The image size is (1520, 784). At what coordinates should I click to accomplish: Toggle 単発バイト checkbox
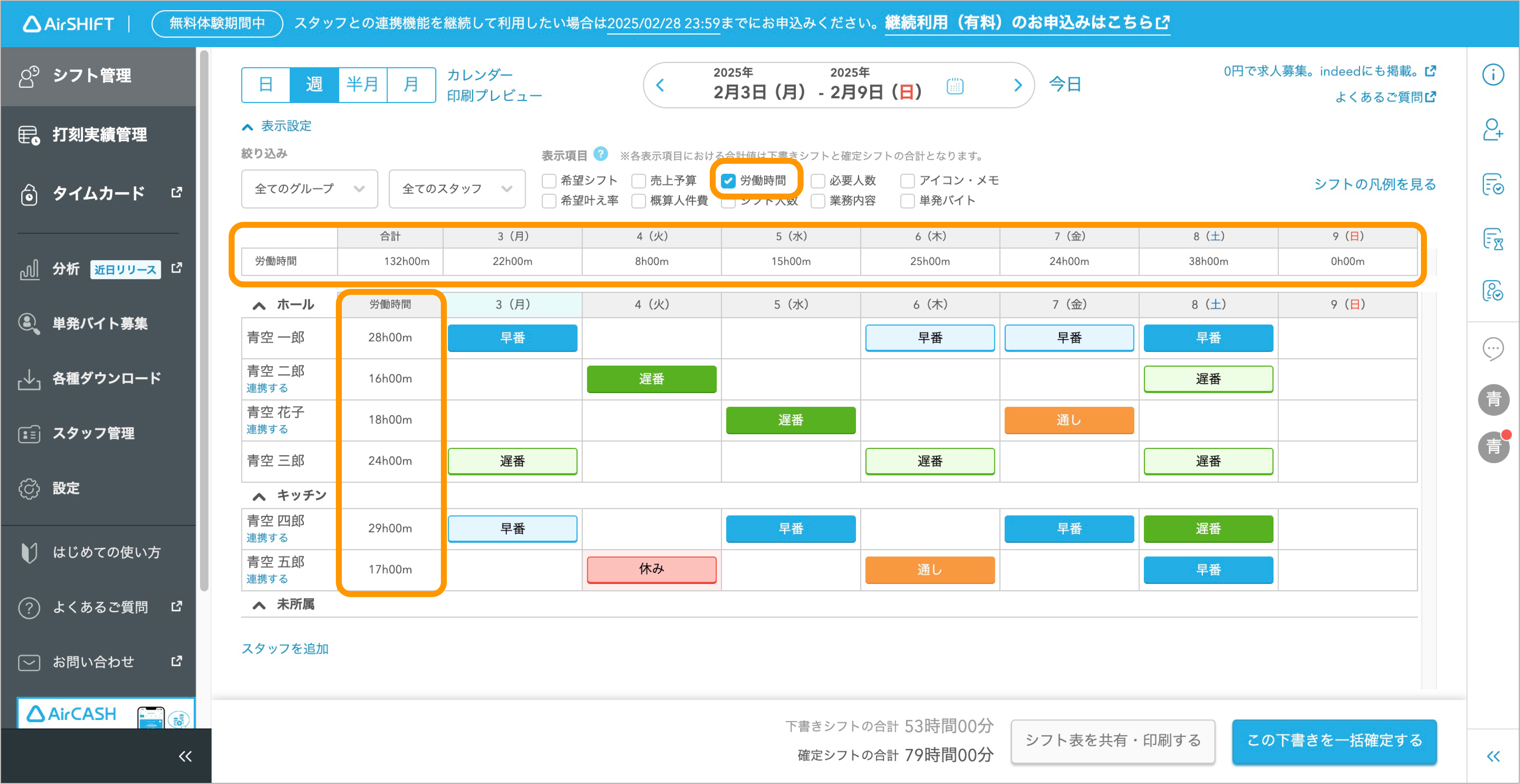(907, 201)
